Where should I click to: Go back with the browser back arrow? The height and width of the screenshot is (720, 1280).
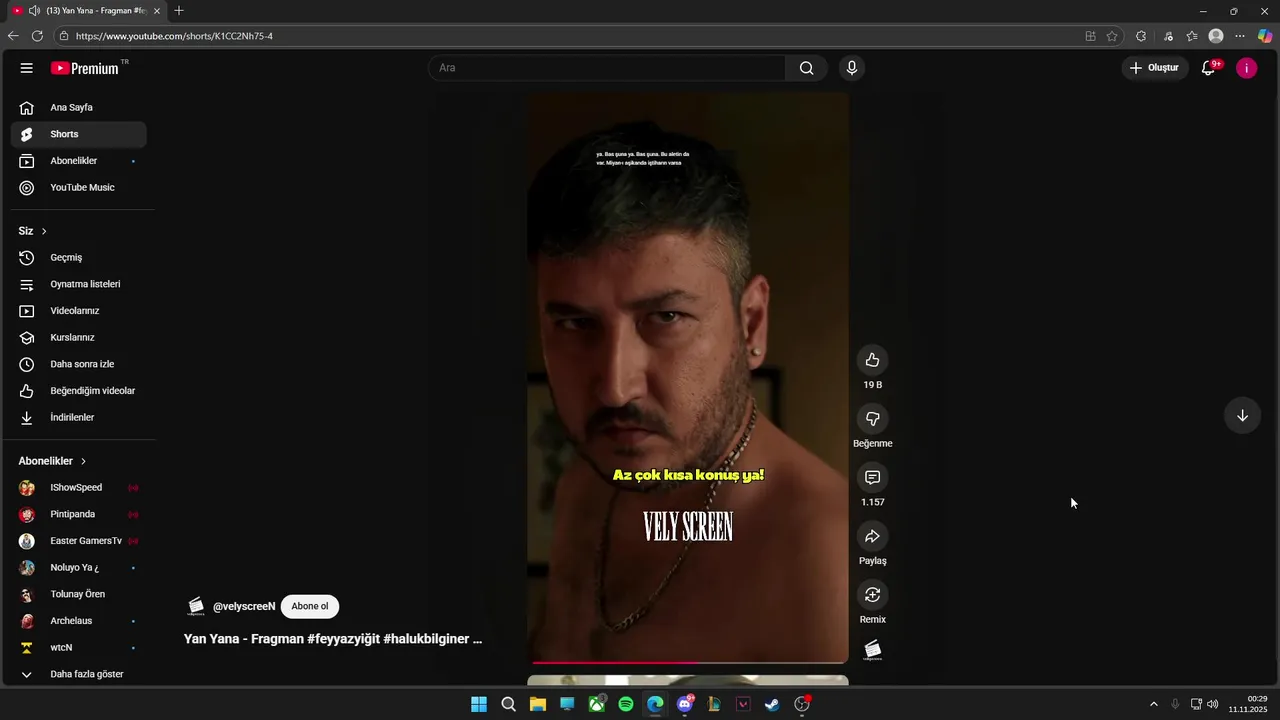point(13,36)
